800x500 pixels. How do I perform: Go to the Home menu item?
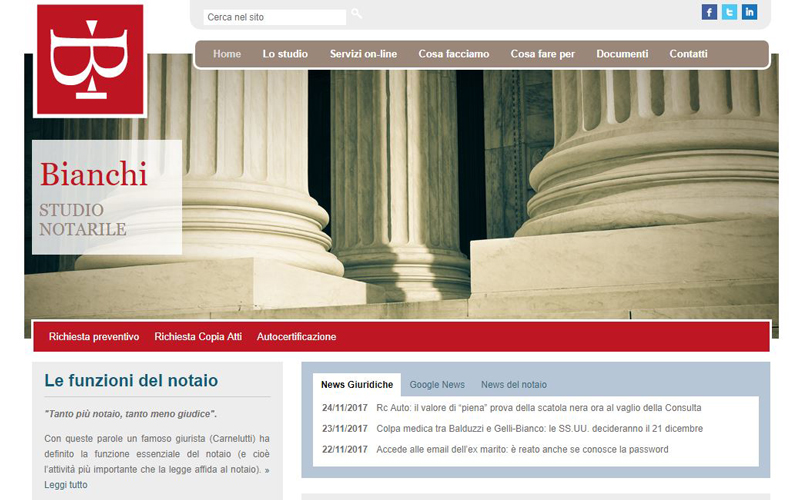[227, 54]
